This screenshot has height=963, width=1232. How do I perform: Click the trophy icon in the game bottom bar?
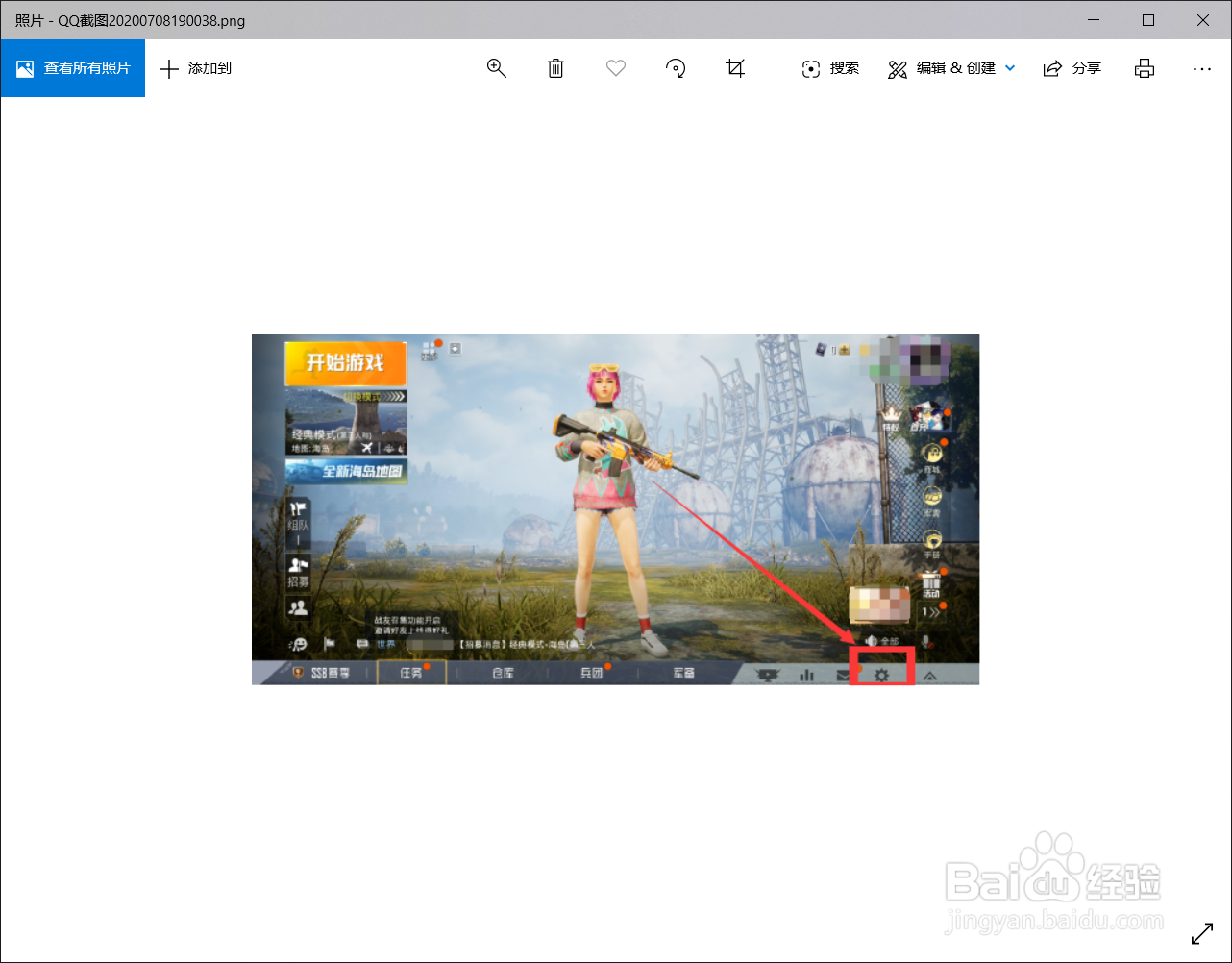pyautogui.click(x=768, y=675)
